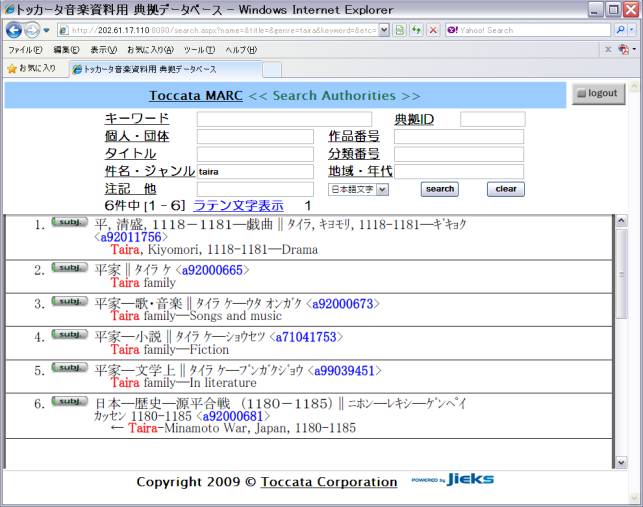
Task: Go back with the browser Back arrow
Action: [14, 30]
